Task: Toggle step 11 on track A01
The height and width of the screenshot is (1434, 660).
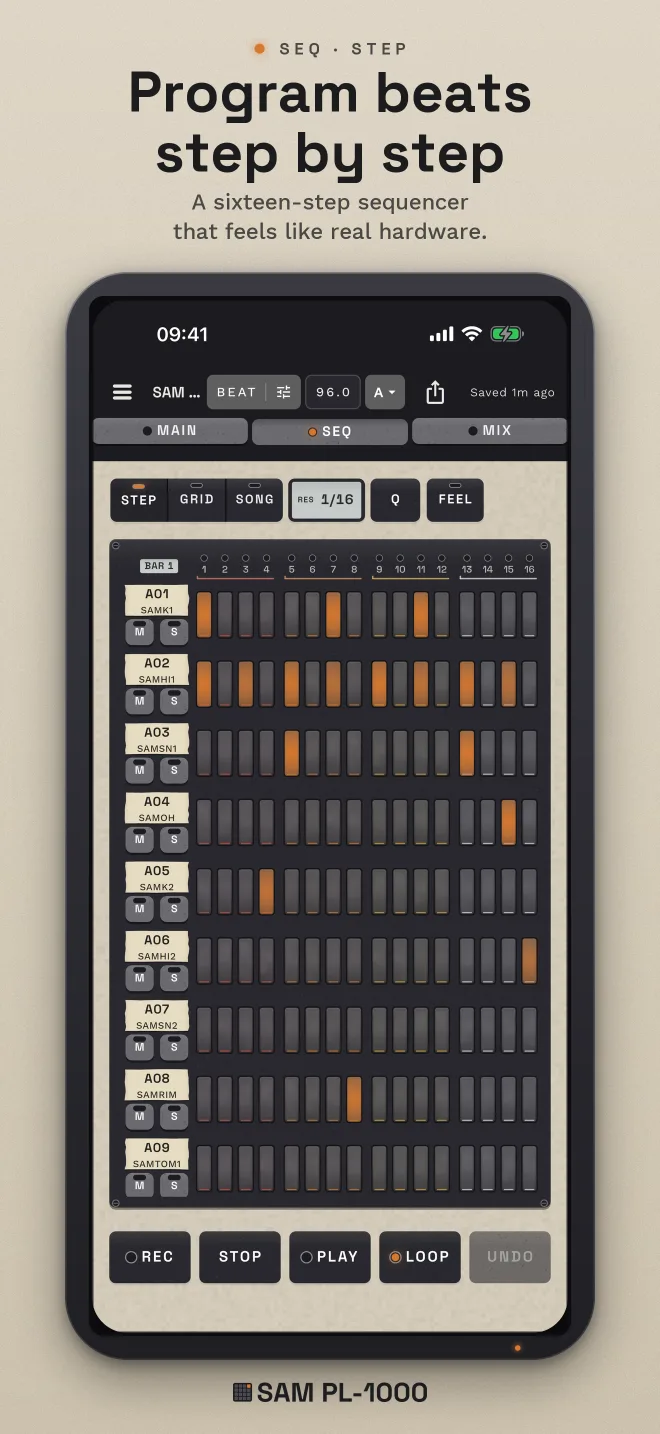Action: tap(421, 615)
